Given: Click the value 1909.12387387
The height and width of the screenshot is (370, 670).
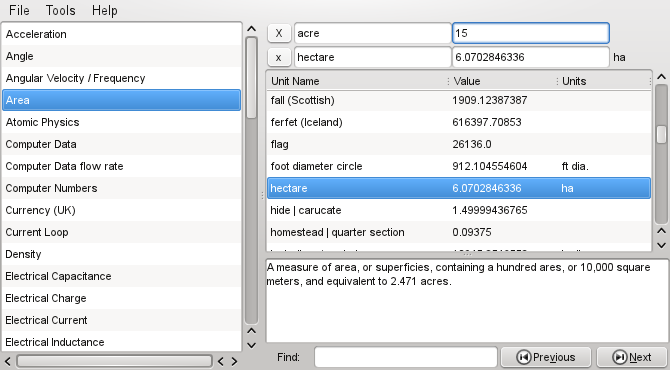Looking at the screenshot, I should [490, 100].
